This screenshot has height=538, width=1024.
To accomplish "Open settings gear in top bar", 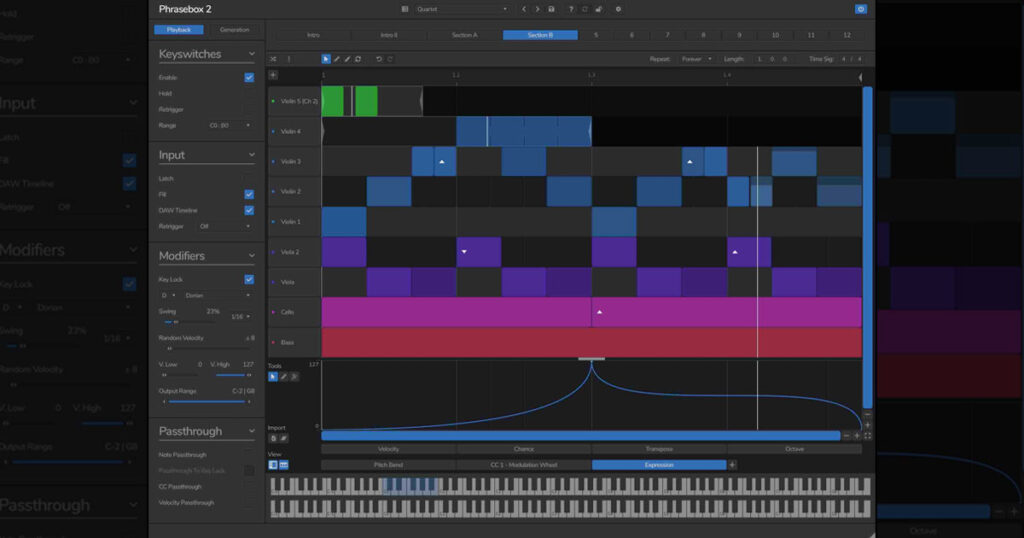I will coord(618,9).
